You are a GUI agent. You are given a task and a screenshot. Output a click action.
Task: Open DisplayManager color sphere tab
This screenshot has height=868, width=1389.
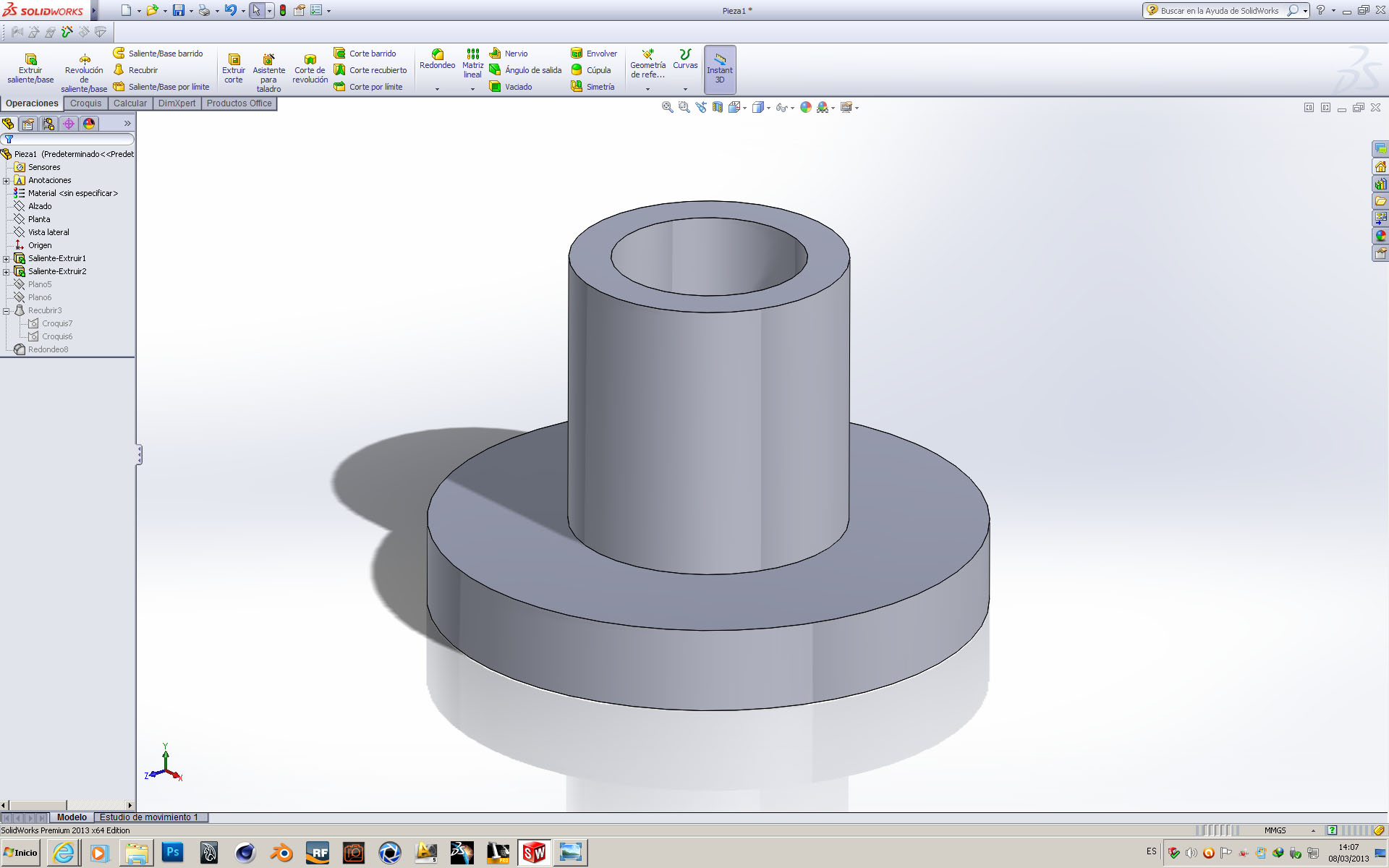pos(89,124)
